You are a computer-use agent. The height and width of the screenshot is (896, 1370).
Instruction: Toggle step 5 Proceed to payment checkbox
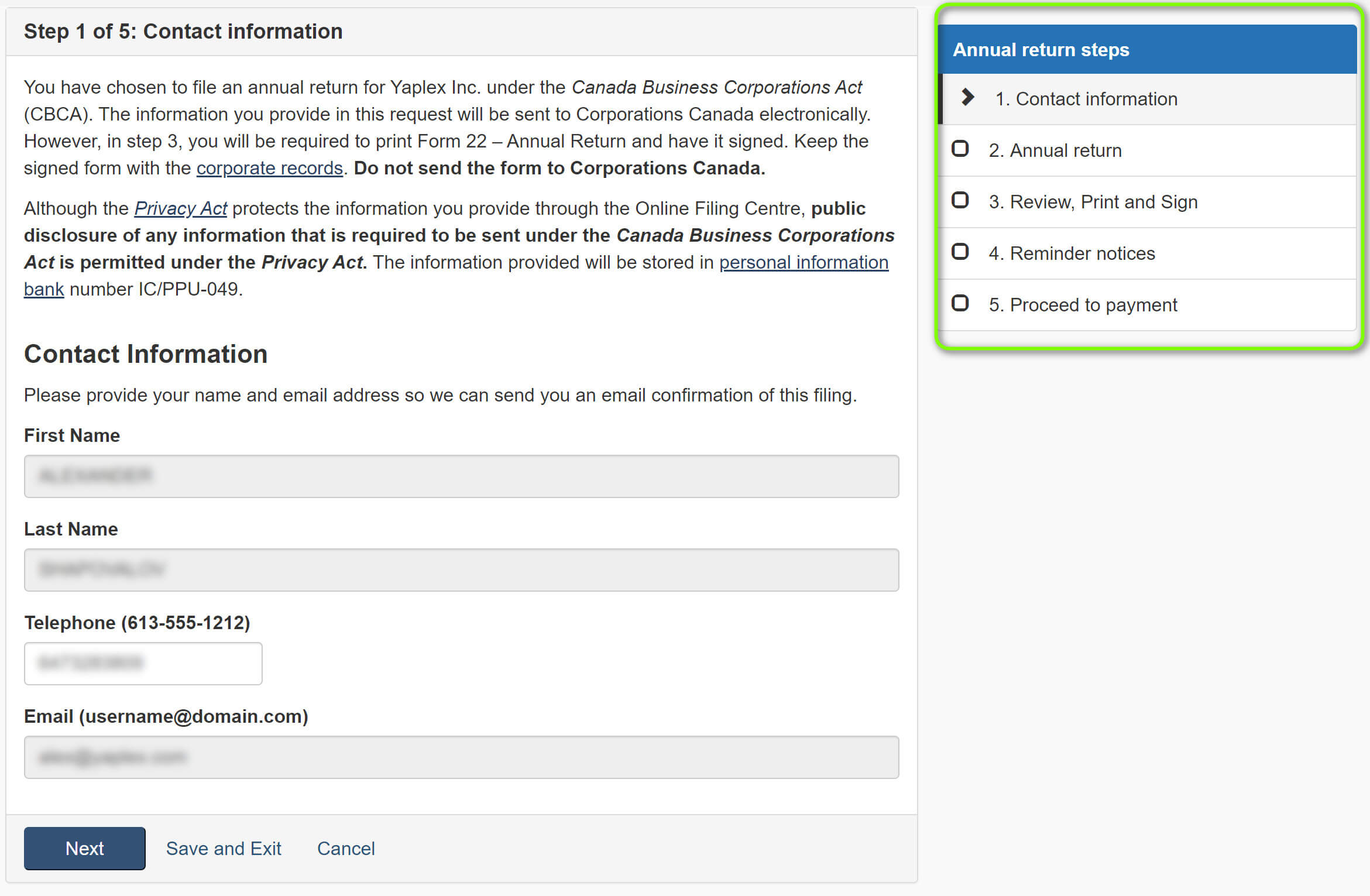pyautogui.click(x=963, y=304)
